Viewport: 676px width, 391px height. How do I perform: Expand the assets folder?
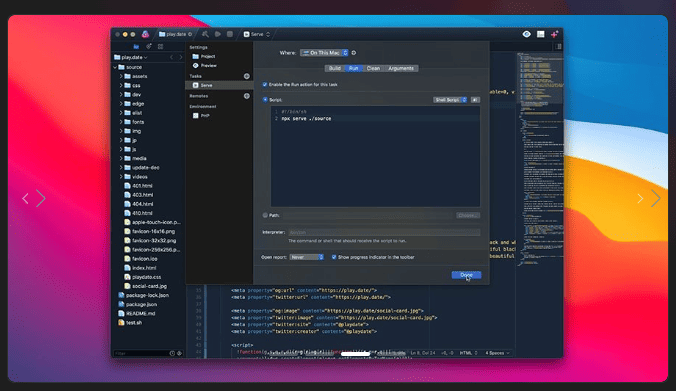click(121, 76)
